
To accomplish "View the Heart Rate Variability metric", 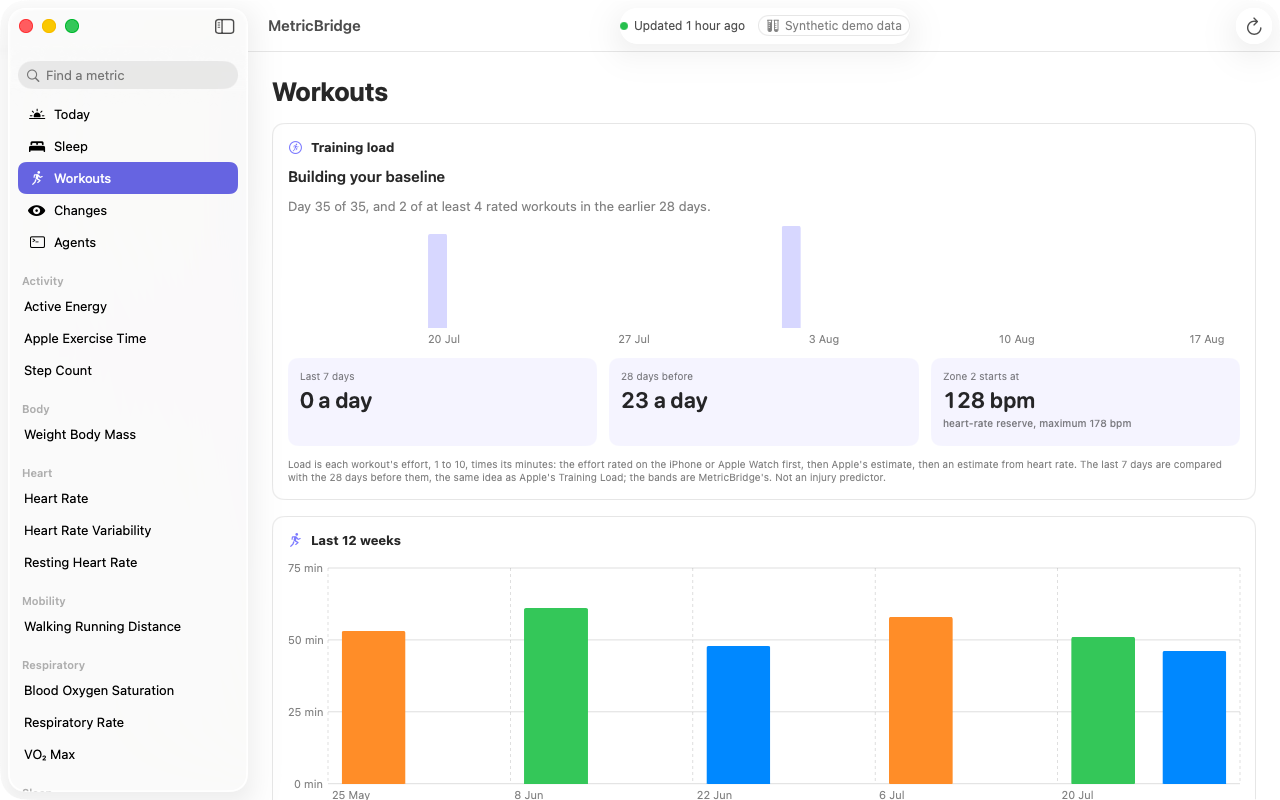I will tap(128, 530).
